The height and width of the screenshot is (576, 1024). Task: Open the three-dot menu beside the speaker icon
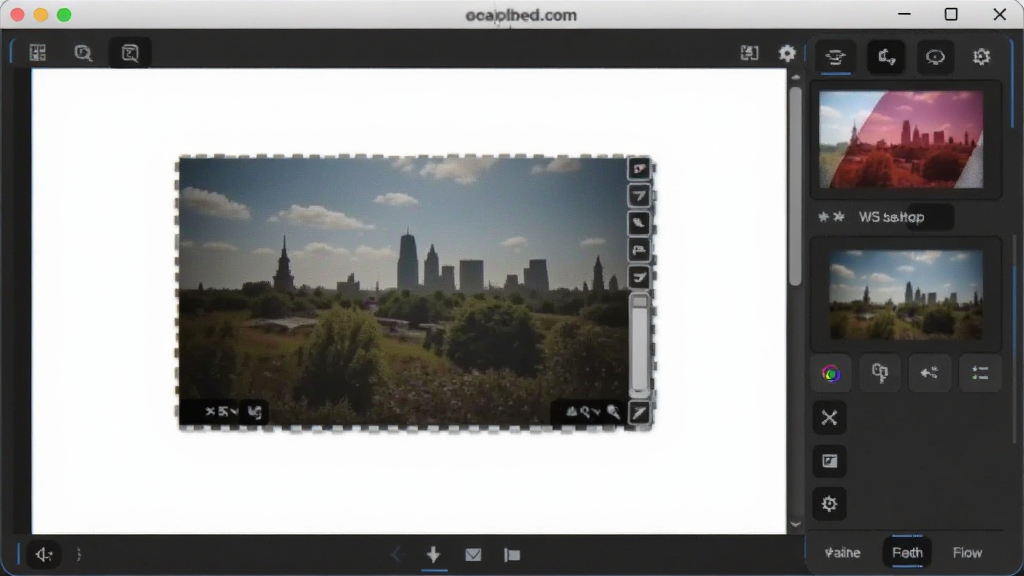point(79,554)
